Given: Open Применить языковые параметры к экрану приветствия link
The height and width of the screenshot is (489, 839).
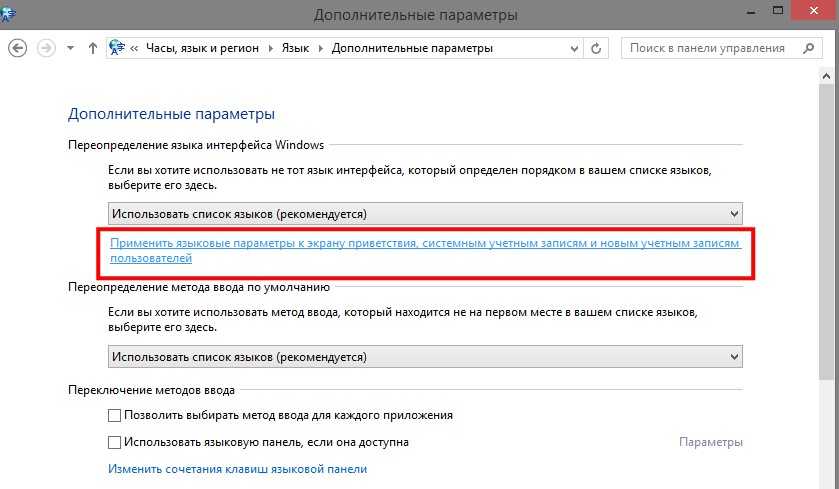Looking at the screenshot, I should coord(425,250).
